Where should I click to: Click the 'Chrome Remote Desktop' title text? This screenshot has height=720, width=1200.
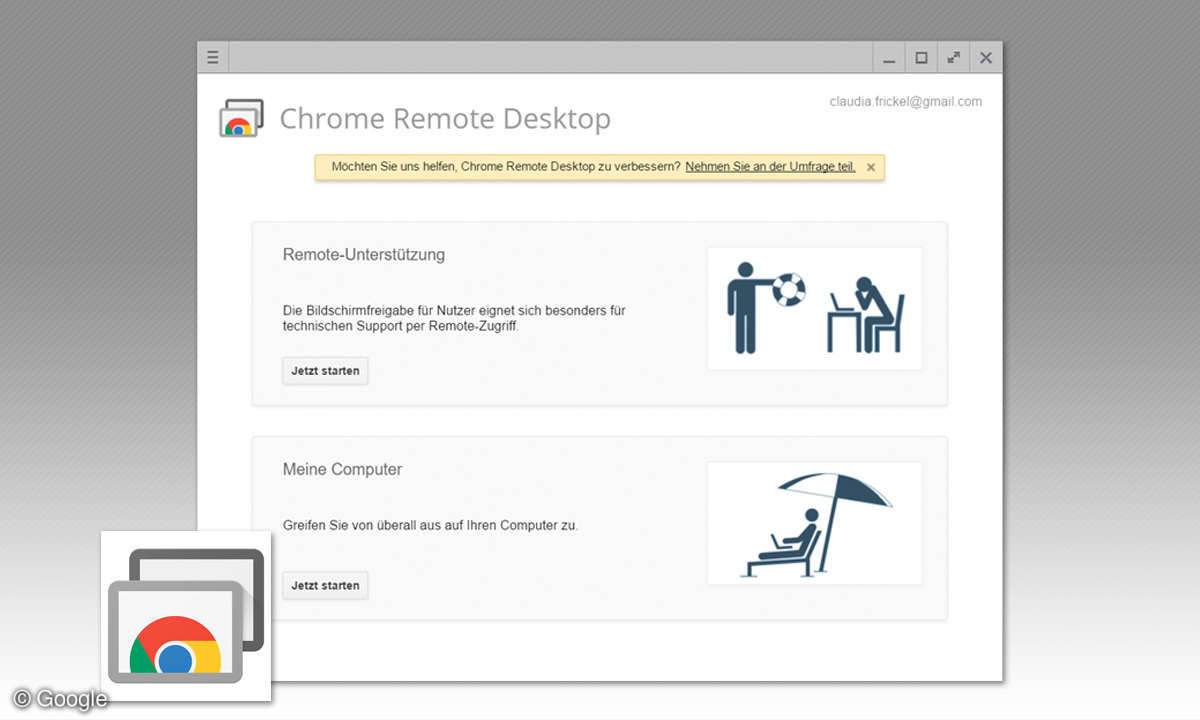(445, 118)
